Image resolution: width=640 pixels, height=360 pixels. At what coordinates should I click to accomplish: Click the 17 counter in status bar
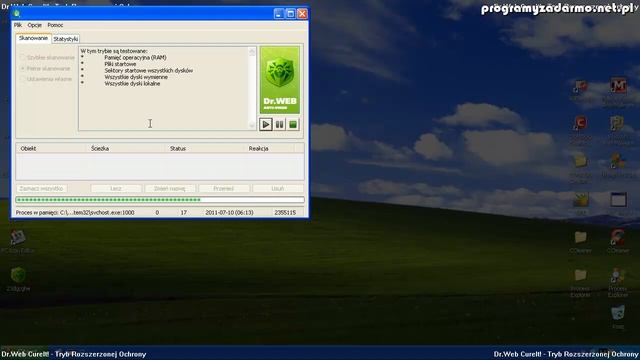(184, 213)
